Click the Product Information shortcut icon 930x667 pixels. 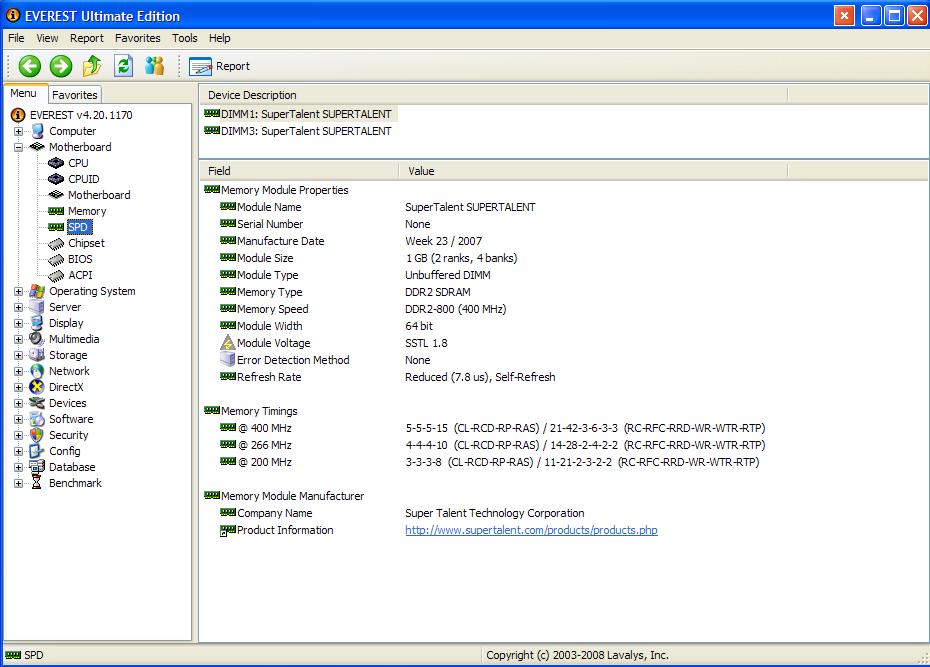pyautogui.click(x=228, y=530)
